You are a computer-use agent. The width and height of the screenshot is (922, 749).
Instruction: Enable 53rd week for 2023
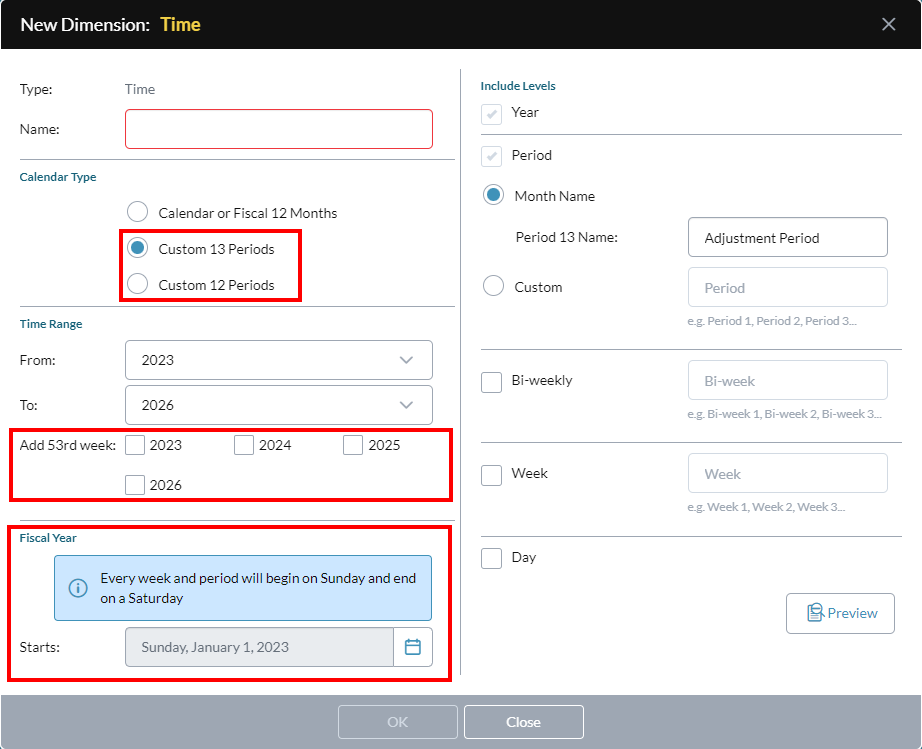pos(135,445)
